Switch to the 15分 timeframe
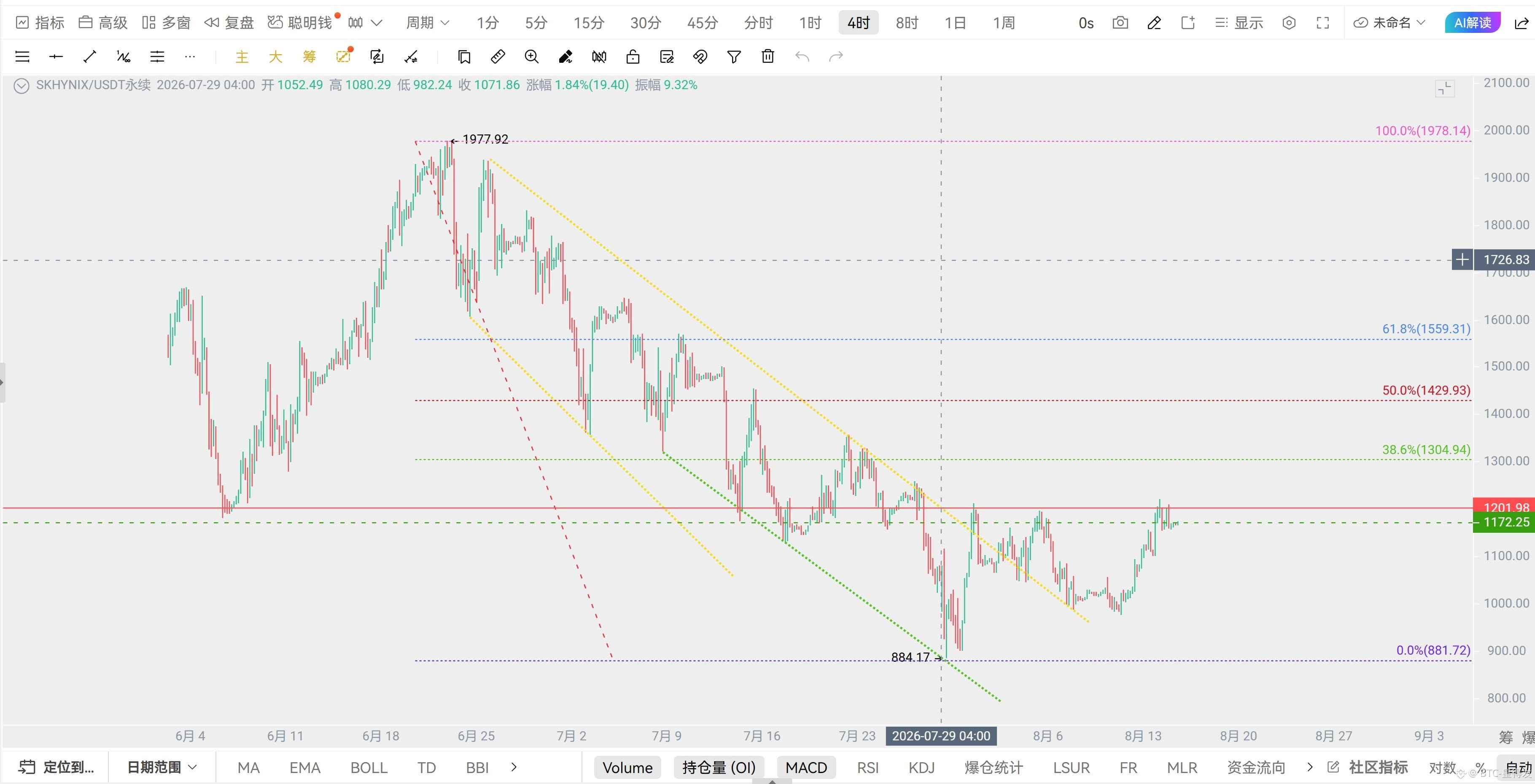Viewport: 1535px width, 784px height. 589,23
